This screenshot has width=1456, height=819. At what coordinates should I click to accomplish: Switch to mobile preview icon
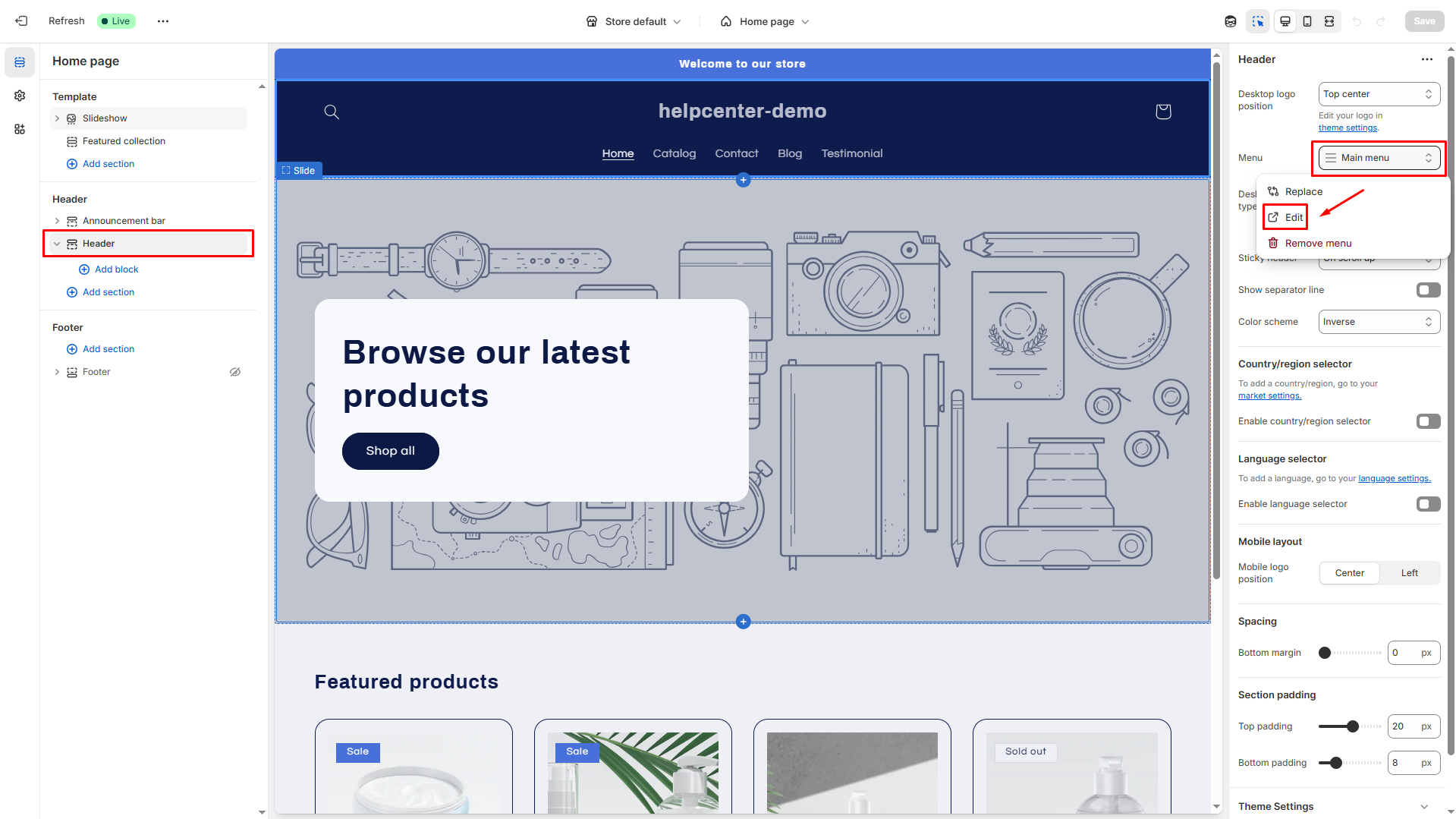coord(1307,21)
